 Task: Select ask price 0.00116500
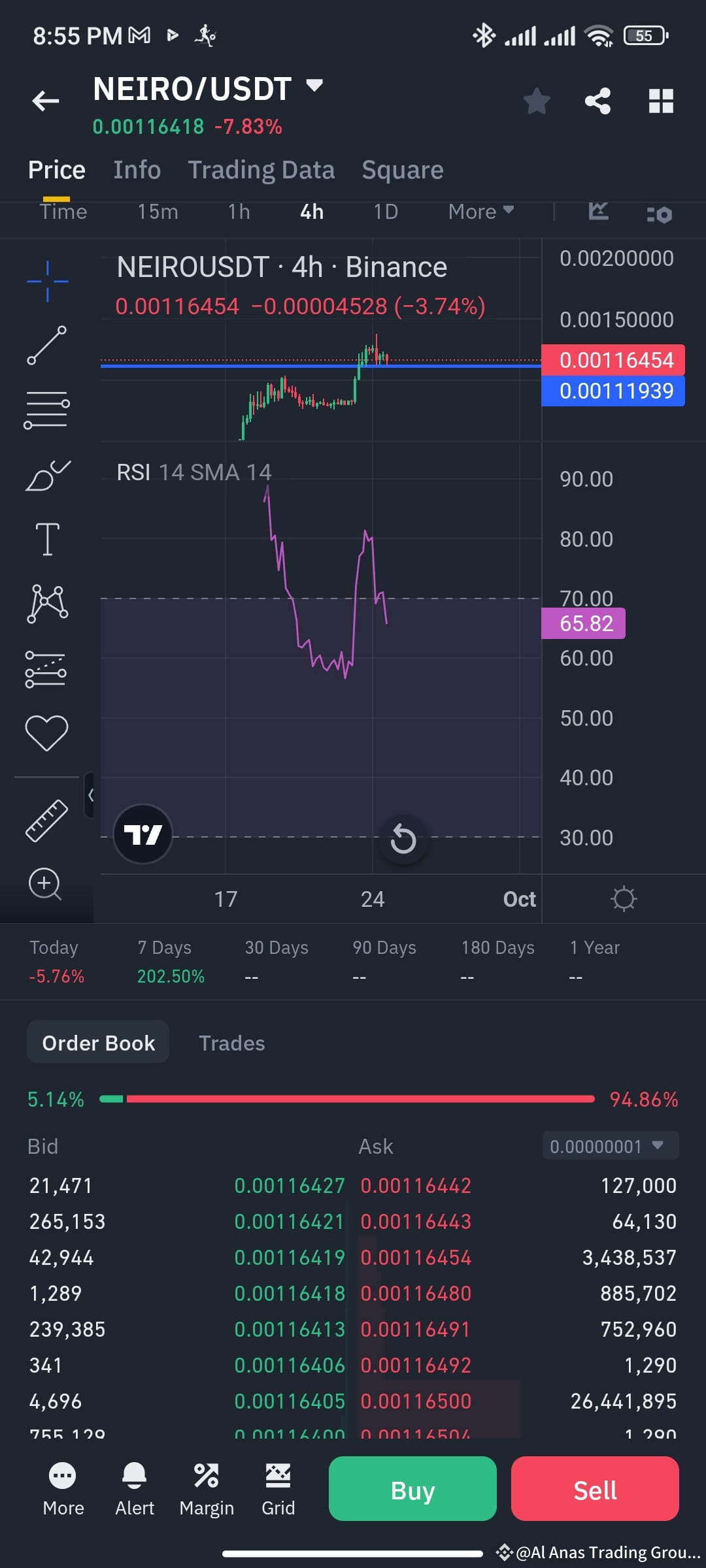point(416,1401)
